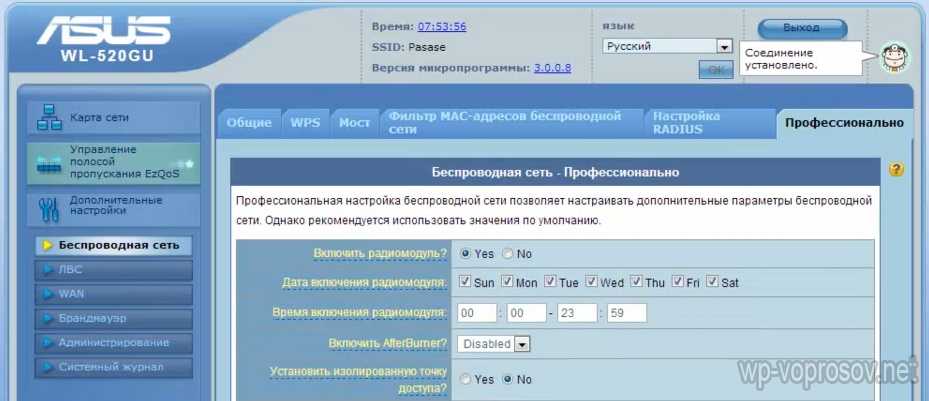Uncheck the Sun day checkbox
Image resolution: width=929 pixels, height=401 pixels.
465,282
